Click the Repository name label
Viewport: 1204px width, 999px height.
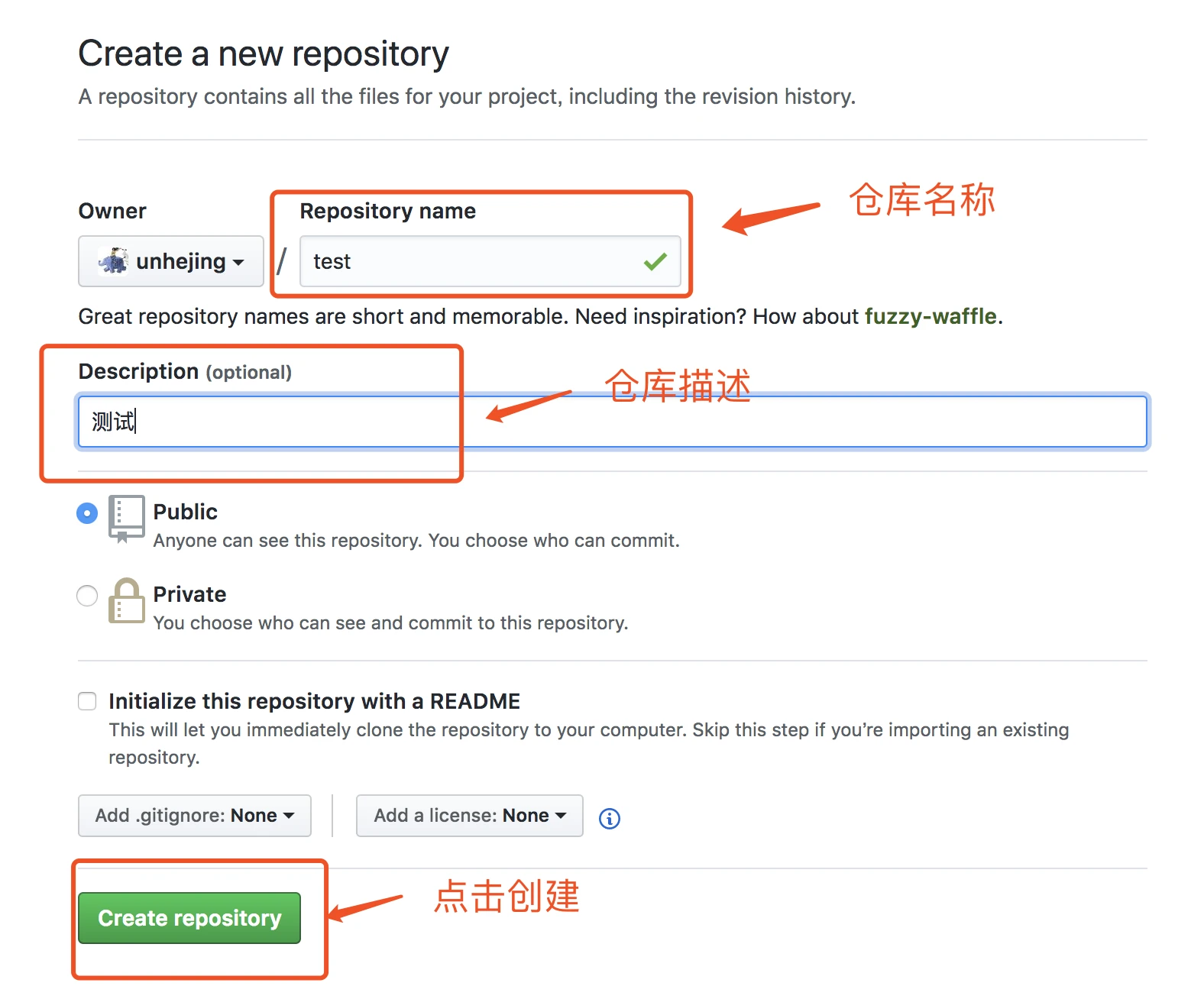pyautogui.click(x=388, y=211)
